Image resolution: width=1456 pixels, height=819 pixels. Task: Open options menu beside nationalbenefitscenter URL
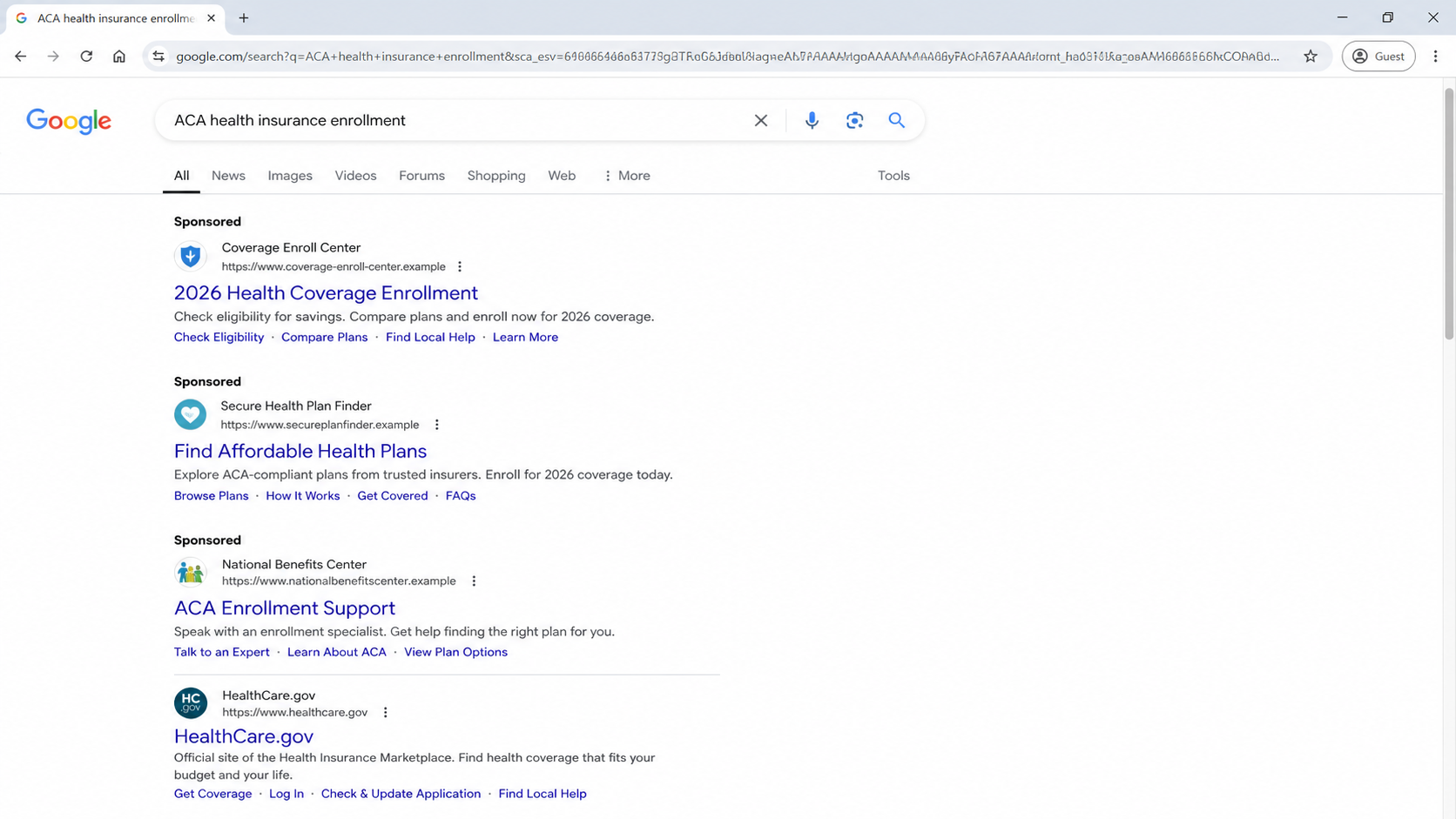click(474, 581)
